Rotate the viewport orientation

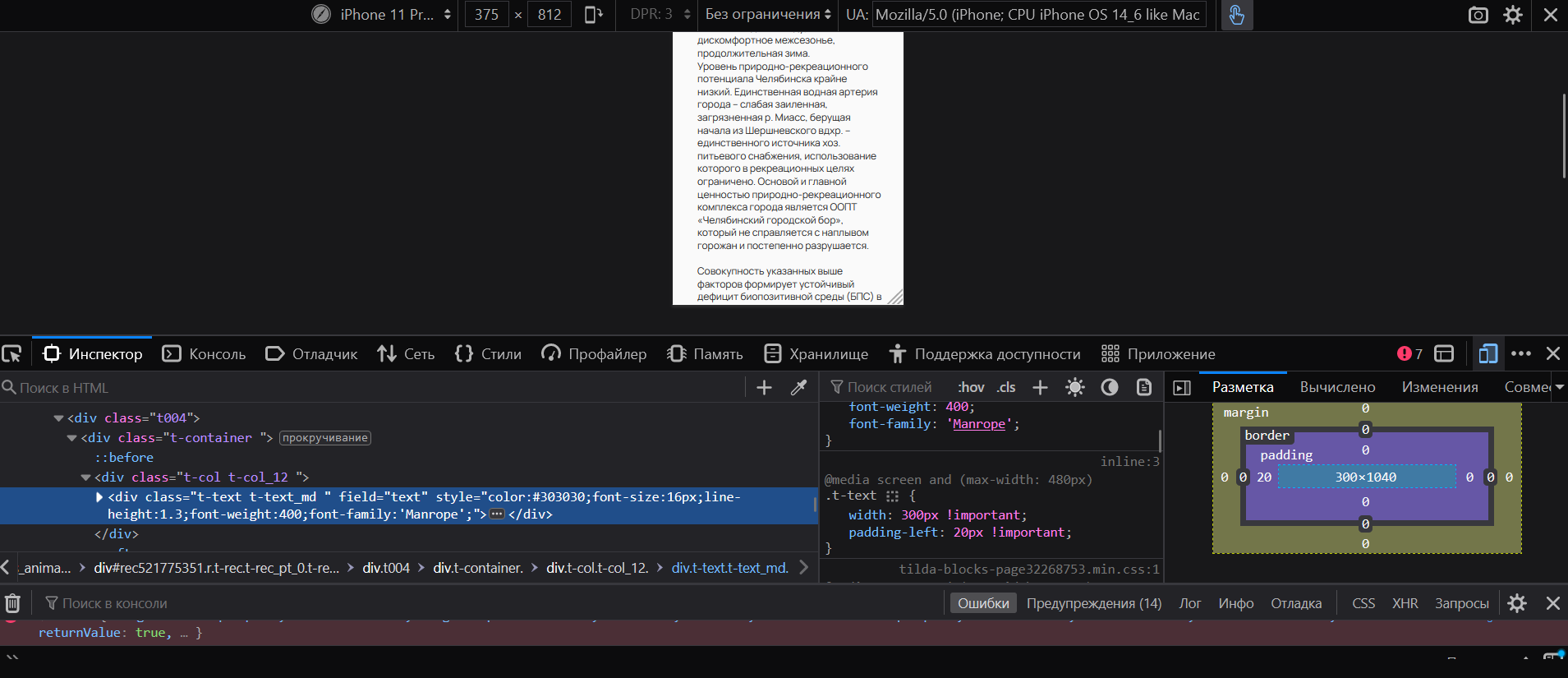pyautogui.click(x=593, y=15)
